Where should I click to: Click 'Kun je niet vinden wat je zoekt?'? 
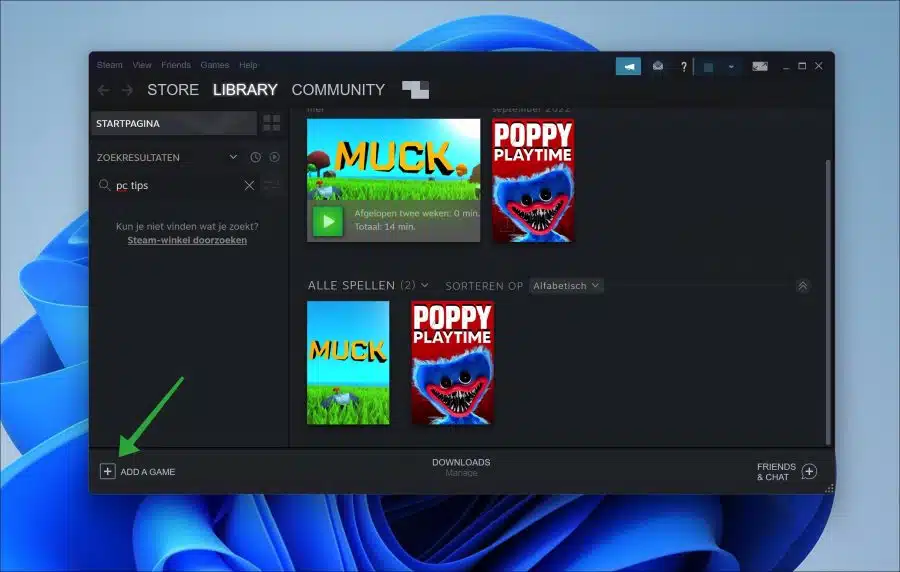coord(187,227)
